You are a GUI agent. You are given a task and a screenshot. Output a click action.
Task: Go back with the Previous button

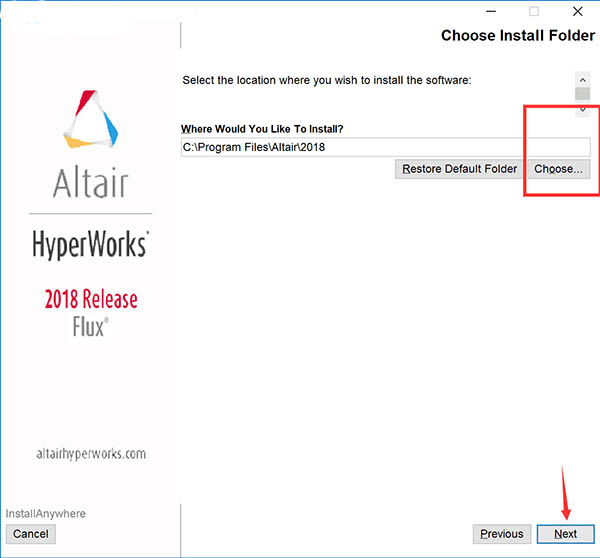[x=502, y=534]
